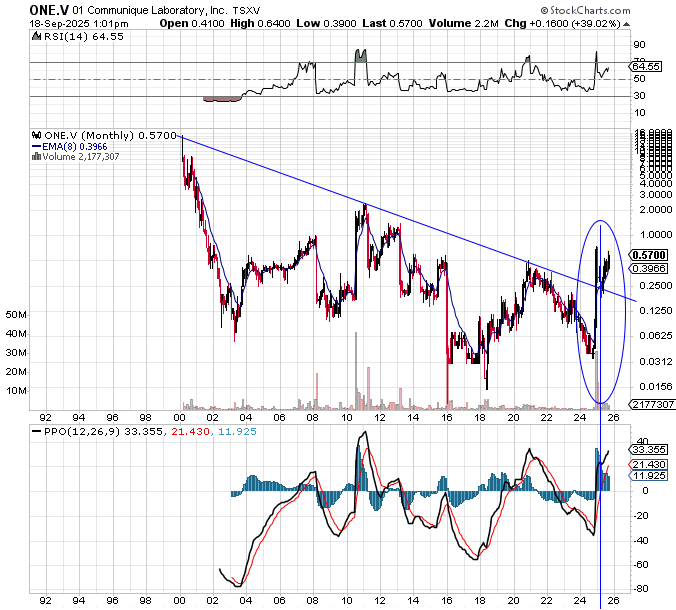Viewport: 676px width, 610px height.
Task: Click the Chg +0.1600 (+39.02%) value
Action: coord(562,24)
